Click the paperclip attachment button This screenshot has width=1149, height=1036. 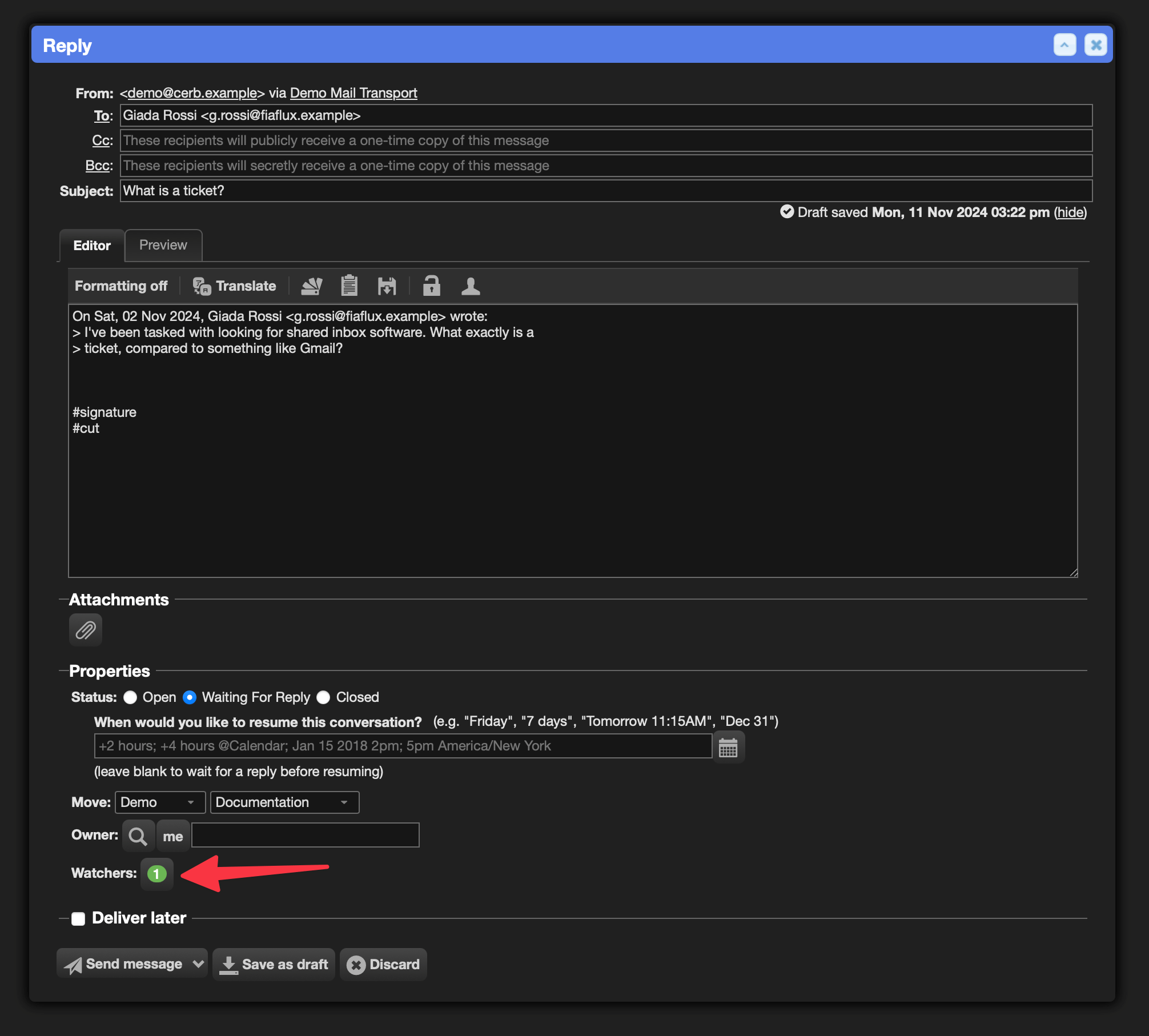[86, 630]
